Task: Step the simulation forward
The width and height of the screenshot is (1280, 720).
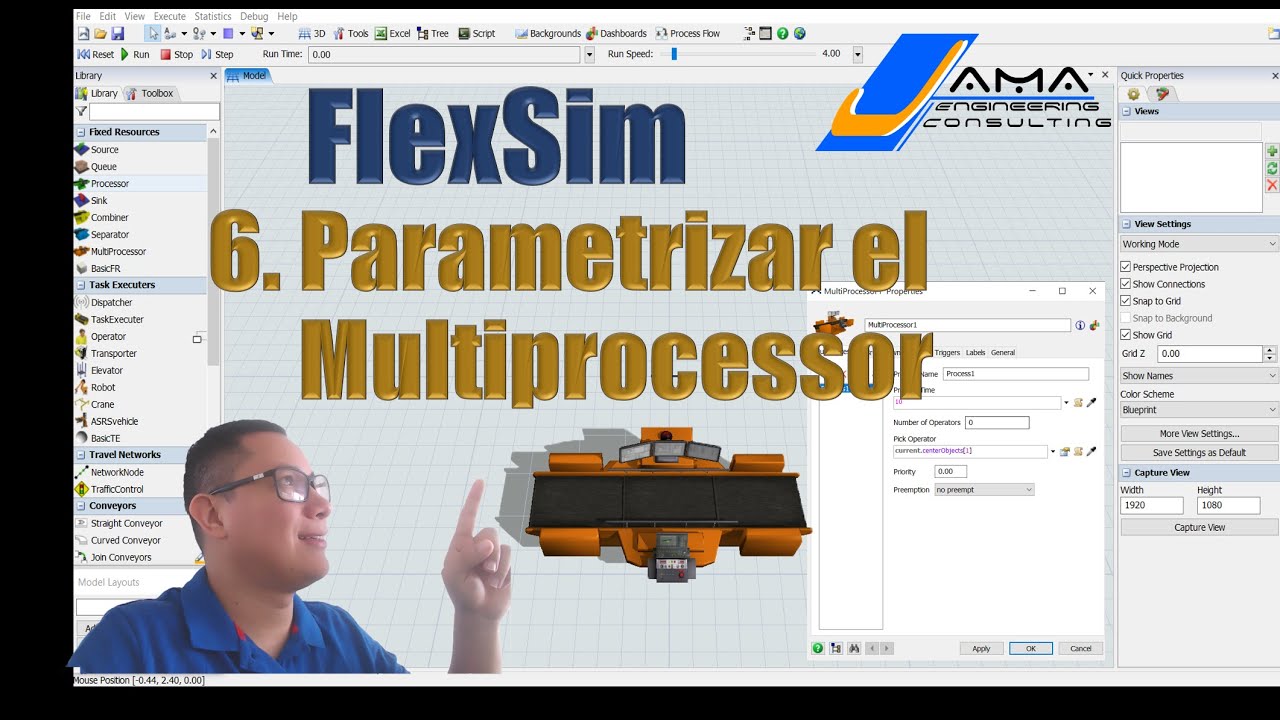Action: [x=217, y=54]
